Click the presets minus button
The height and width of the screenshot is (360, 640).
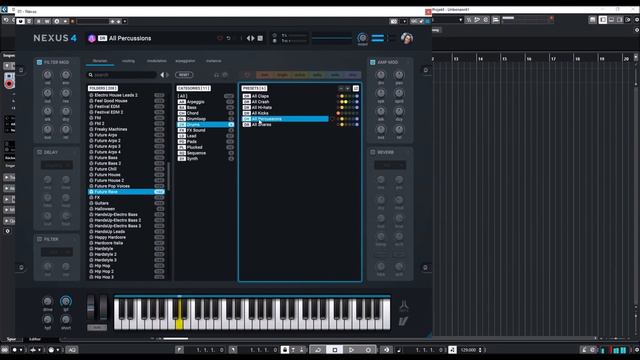click(x=341, y=88)
